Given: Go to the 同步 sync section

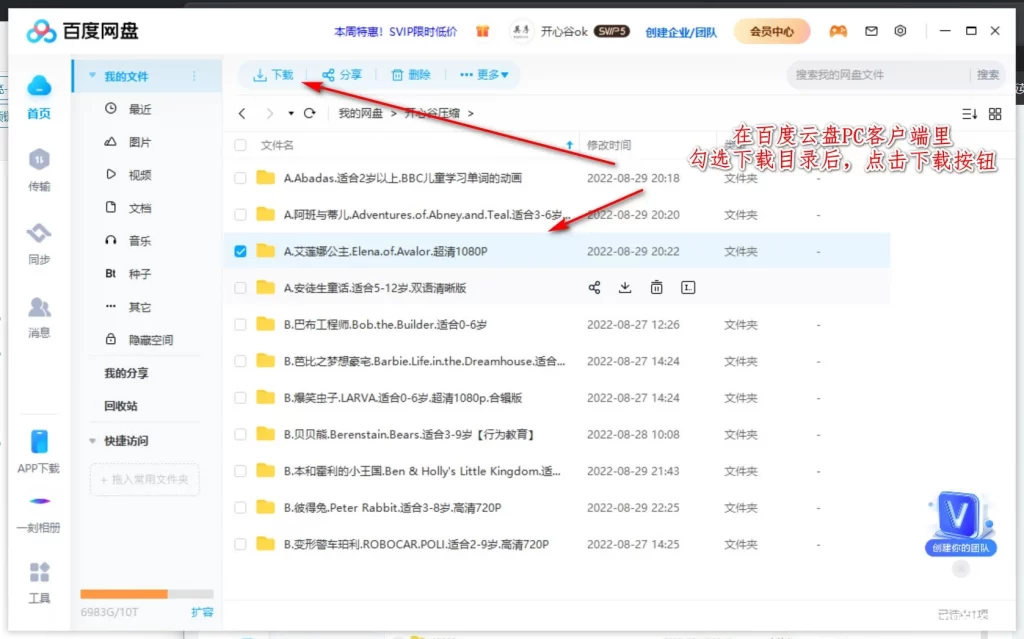Looking at the screenshot, I should point(39,244).
